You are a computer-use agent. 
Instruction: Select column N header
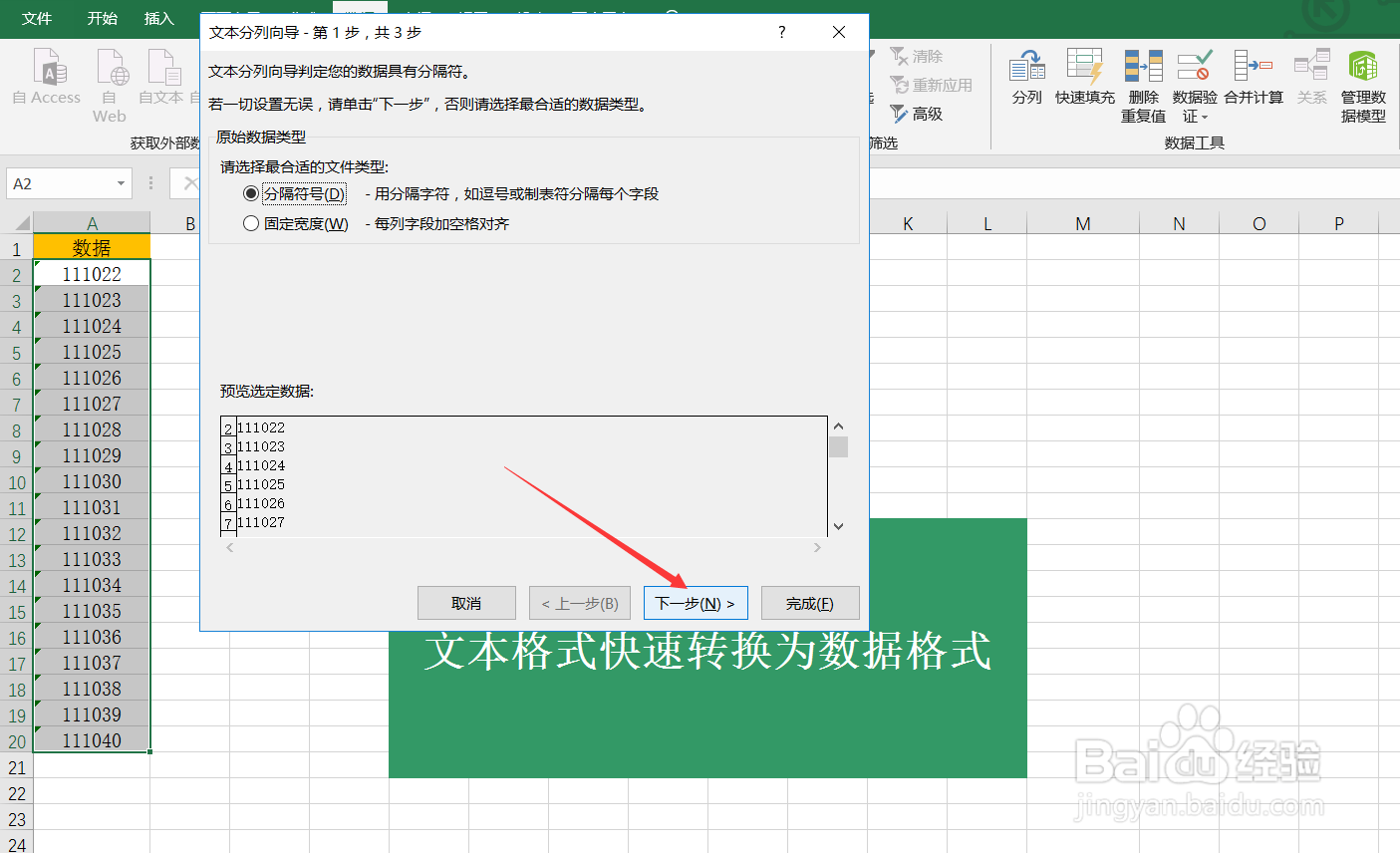1179,223
